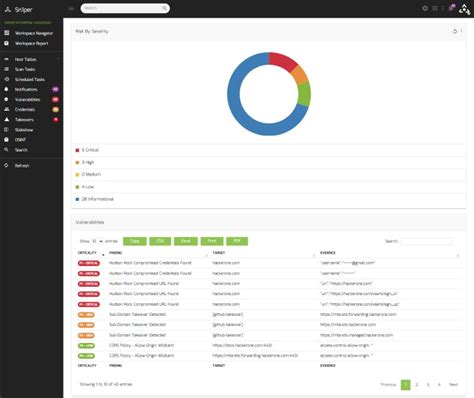
Task: Toggle the 5 Critical legend swatch
Action: [77, 150]
